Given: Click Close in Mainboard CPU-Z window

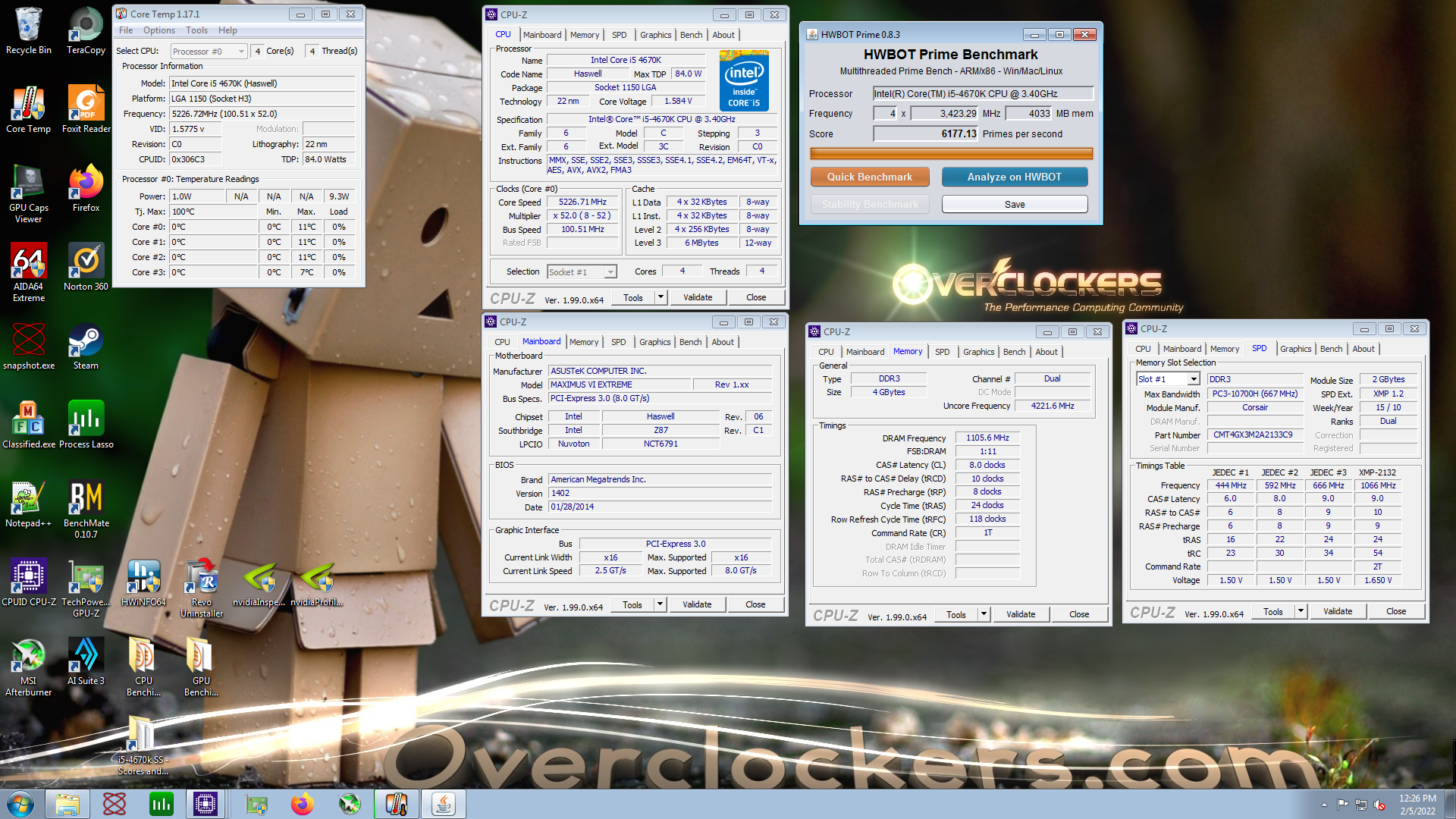Looking at the screenshot, I should point(755,604).
